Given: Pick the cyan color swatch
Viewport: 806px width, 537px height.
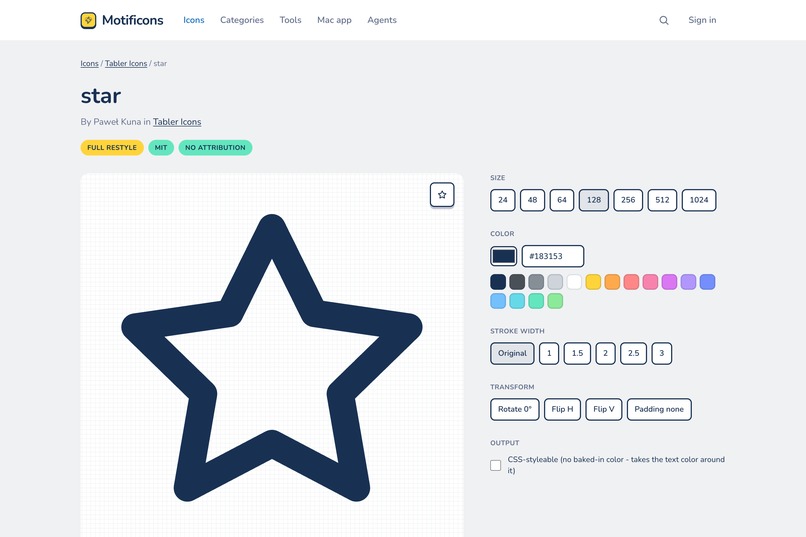Looking at the screenshot, I should coord(517,301).
